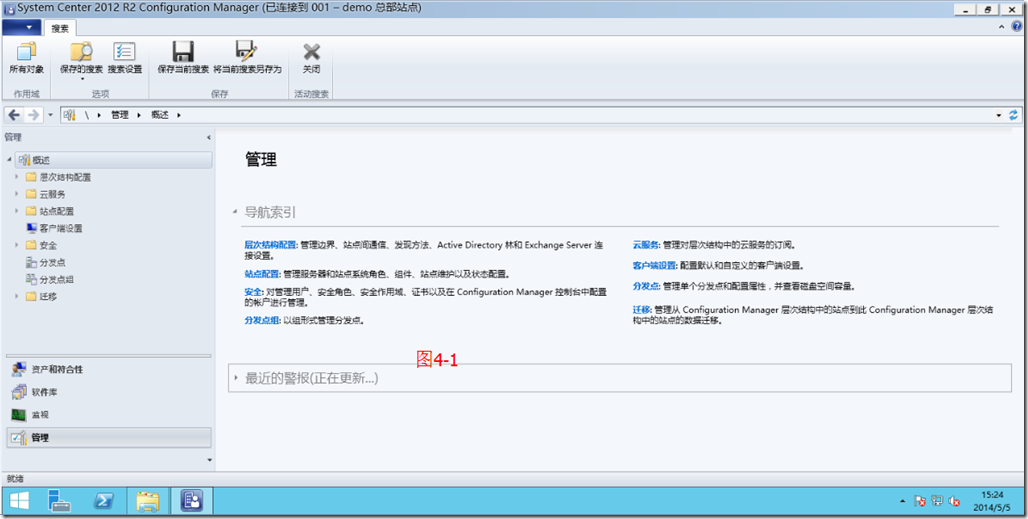
Task: Open the 安全 link in index
Action: 253,292
